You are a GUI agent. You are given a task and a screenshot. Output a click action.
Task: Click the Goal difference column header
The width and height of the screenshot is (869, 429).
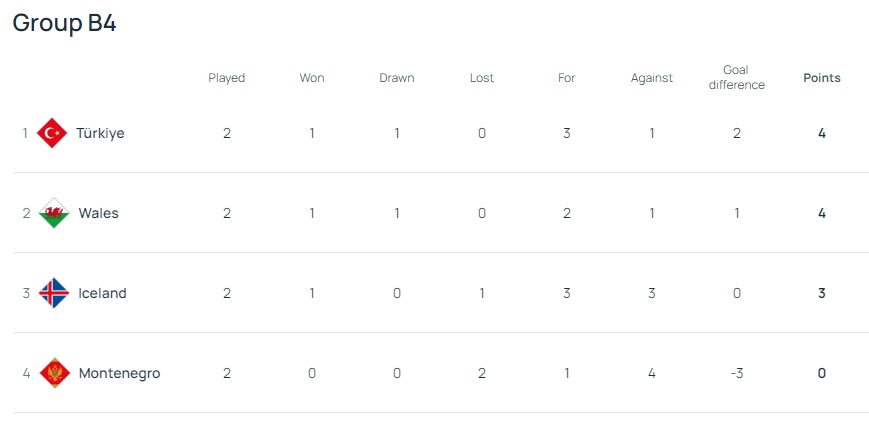pyautogui.click(x=737, y=78)
